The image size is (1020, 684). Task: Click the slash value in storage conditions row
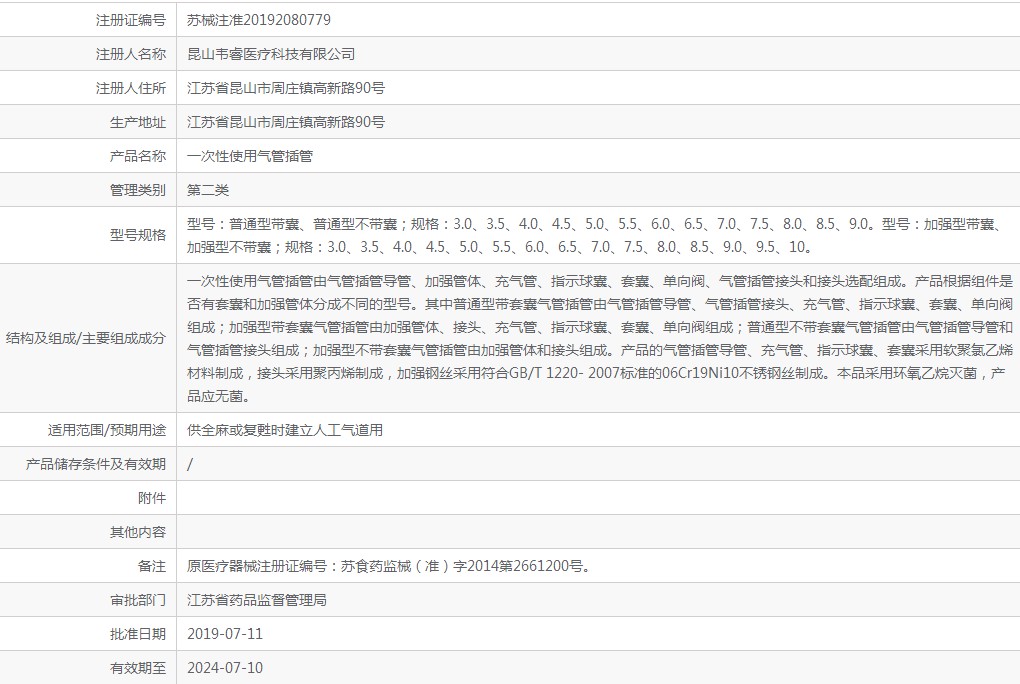(190, 464)
